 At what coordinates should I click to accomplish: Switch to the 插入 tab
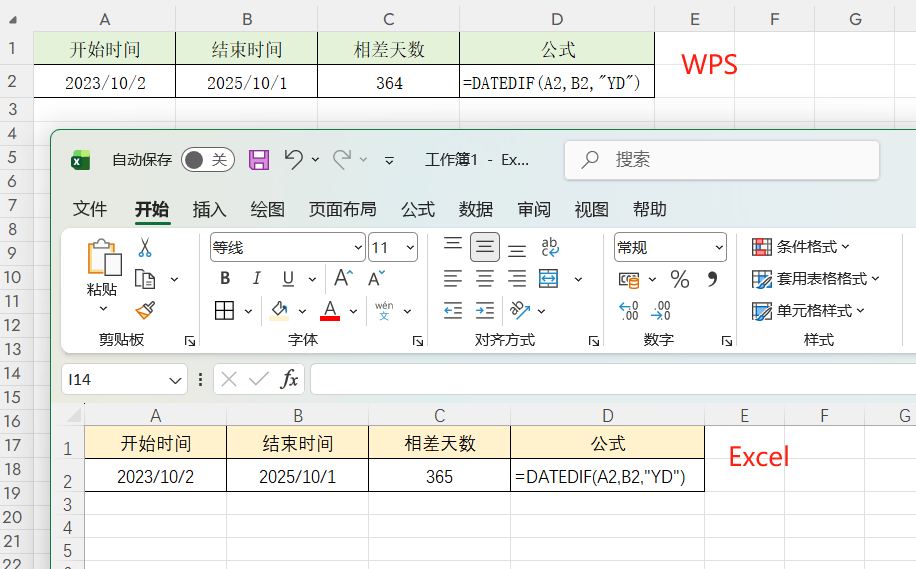click(x=209, y=209)
